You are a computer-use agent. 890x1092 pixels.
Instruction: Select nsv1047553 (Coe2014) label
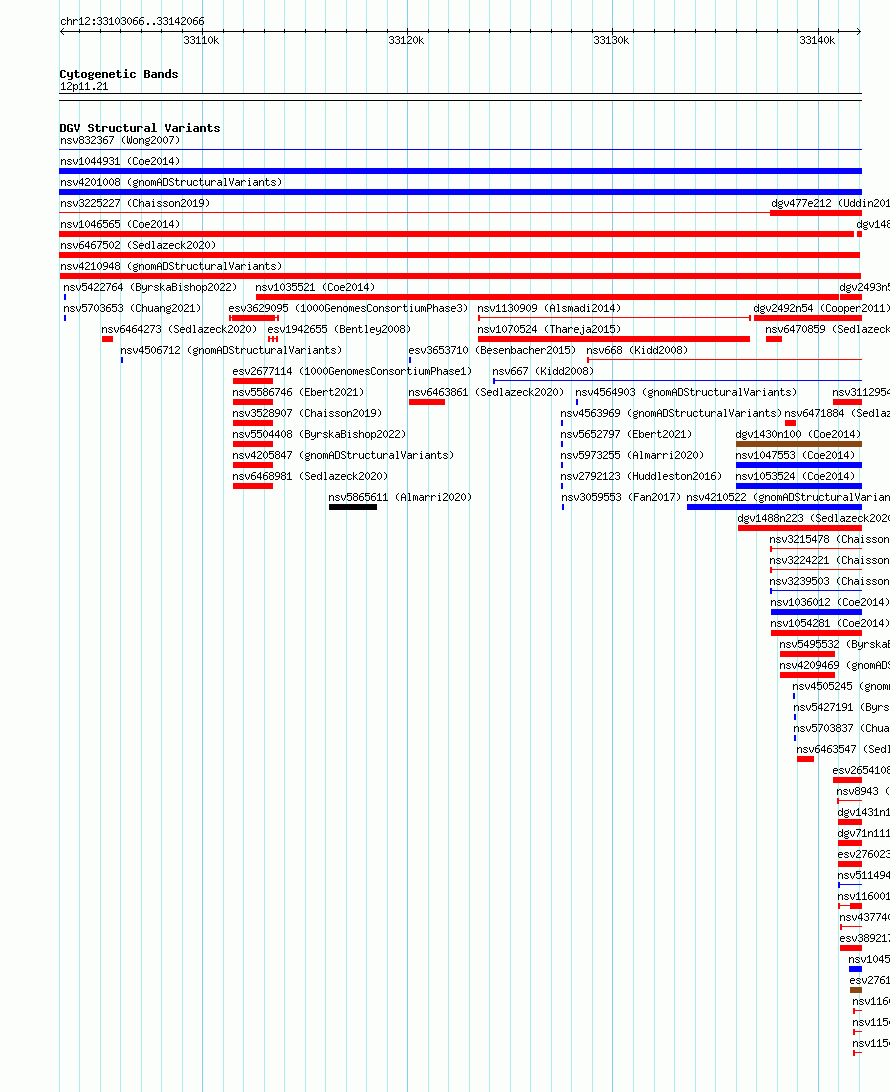795,455
